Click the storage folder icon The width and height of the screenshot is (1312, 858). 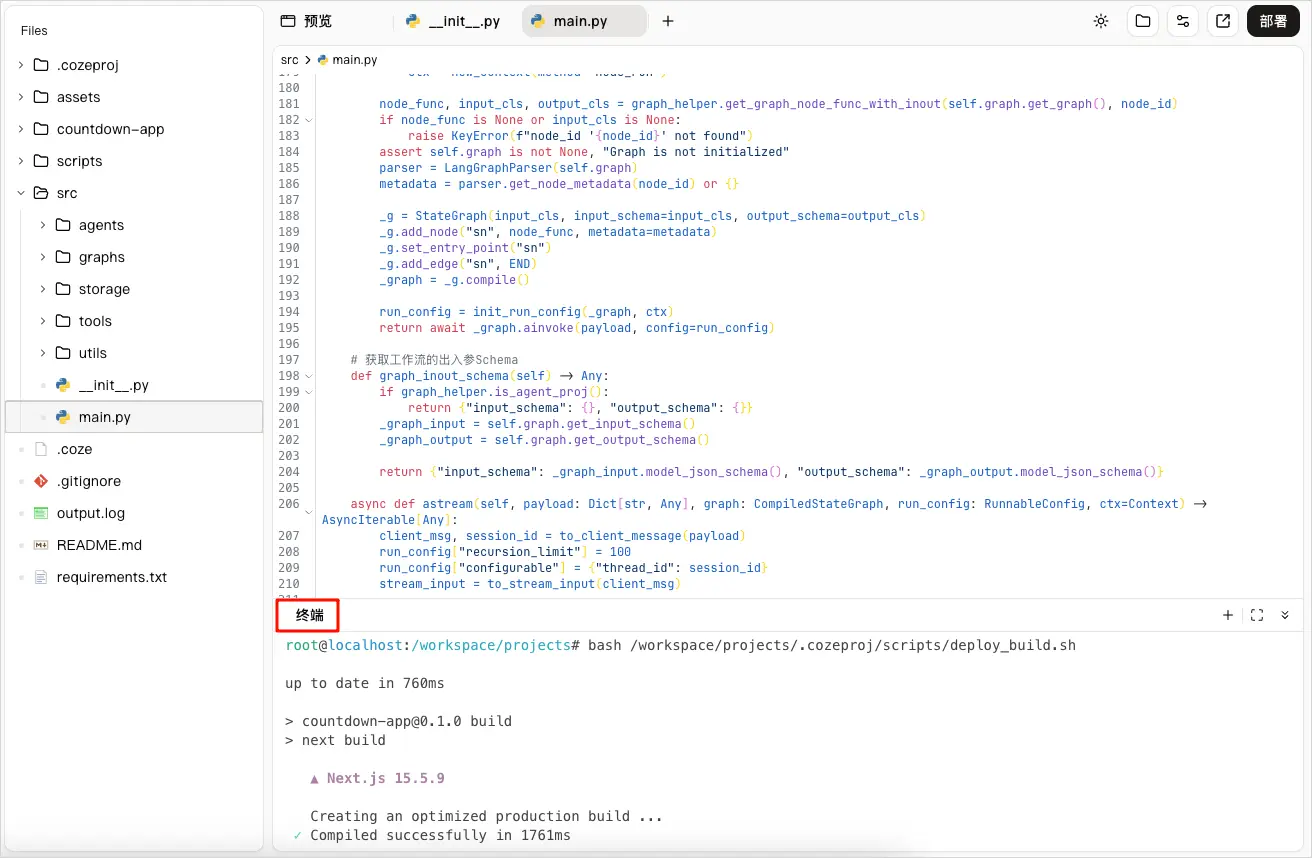[x=63, y=289]
